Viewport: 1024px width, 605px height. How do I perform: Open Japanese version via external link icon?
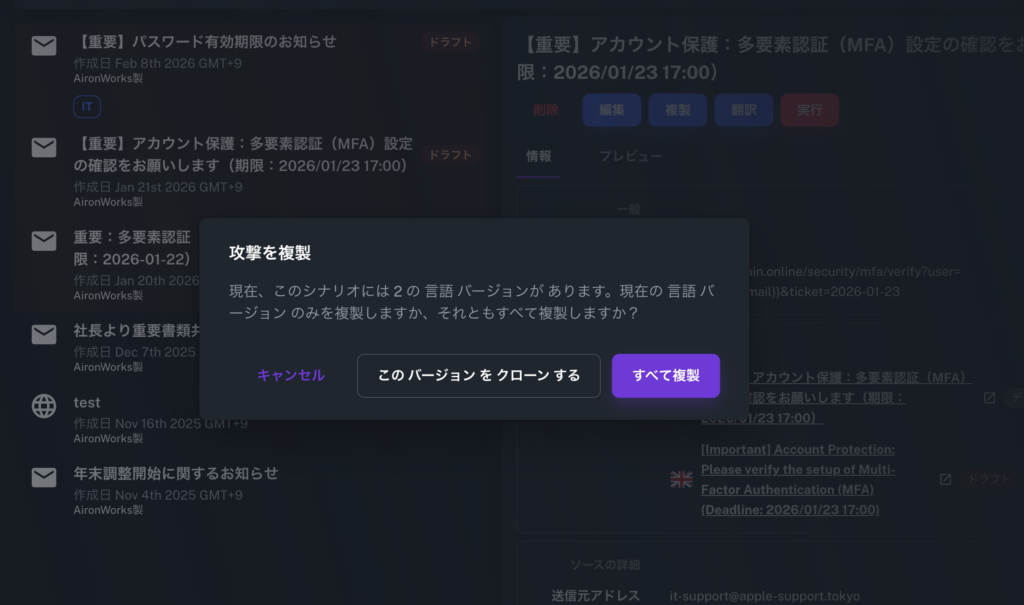click(989, 398)
